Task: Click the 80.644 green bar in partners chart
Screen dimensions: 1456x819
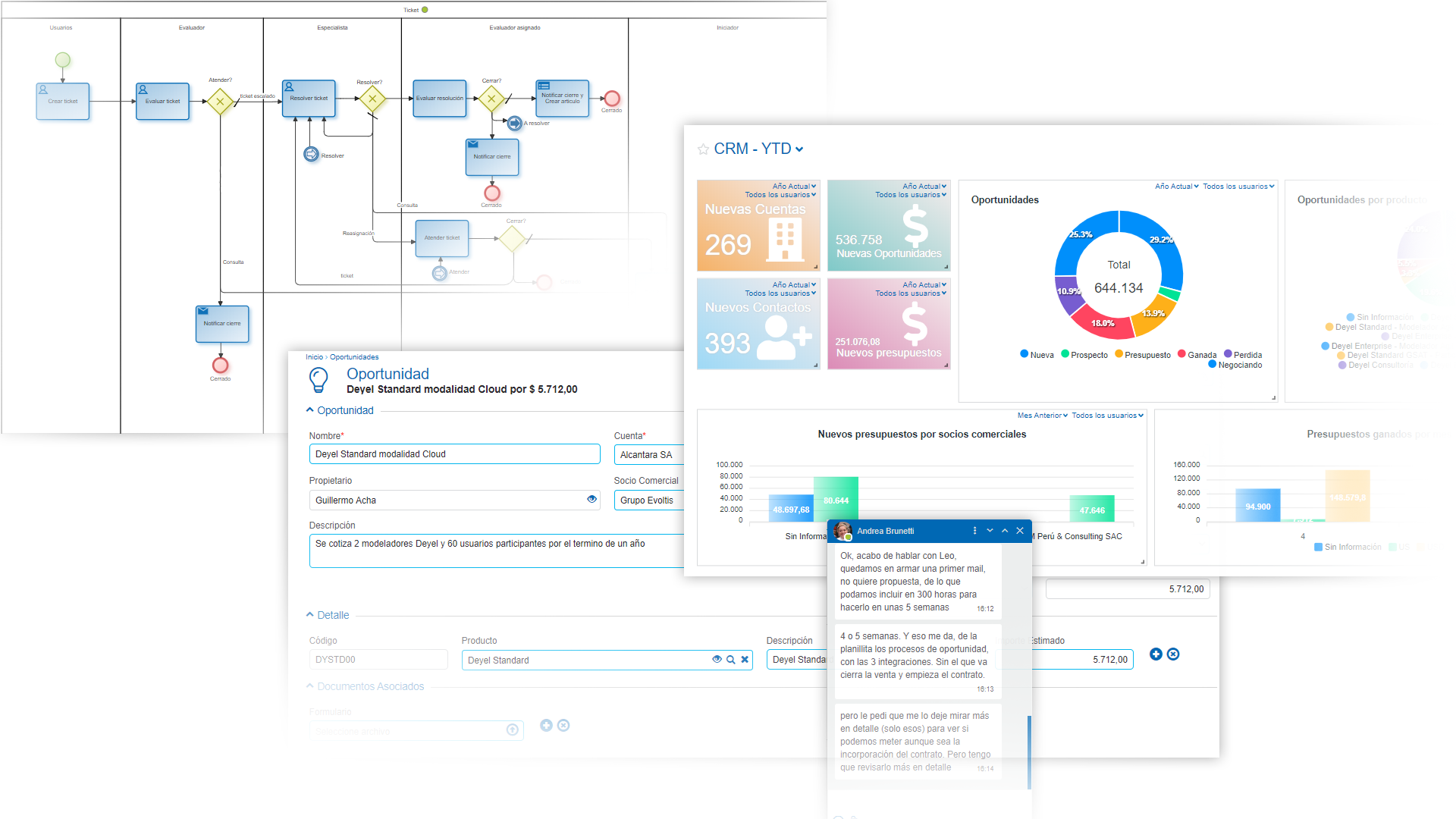Action: pos(836,499)
